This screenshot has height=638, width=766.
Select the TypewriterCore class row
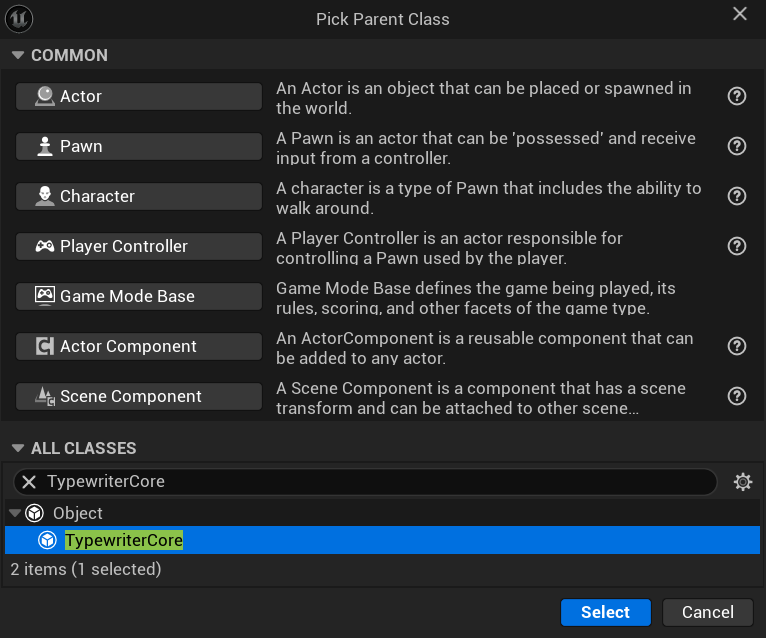[380, 540]
